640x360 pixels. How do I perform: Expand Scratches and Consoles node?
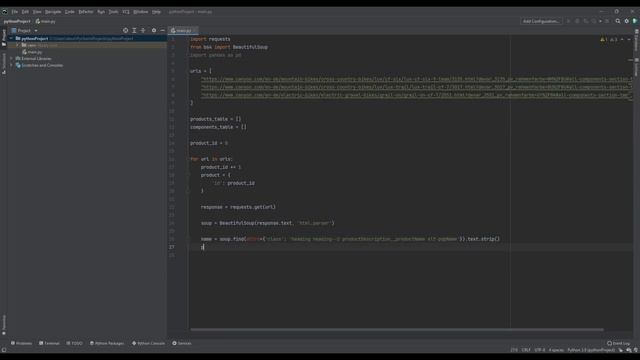click(11, 65)
